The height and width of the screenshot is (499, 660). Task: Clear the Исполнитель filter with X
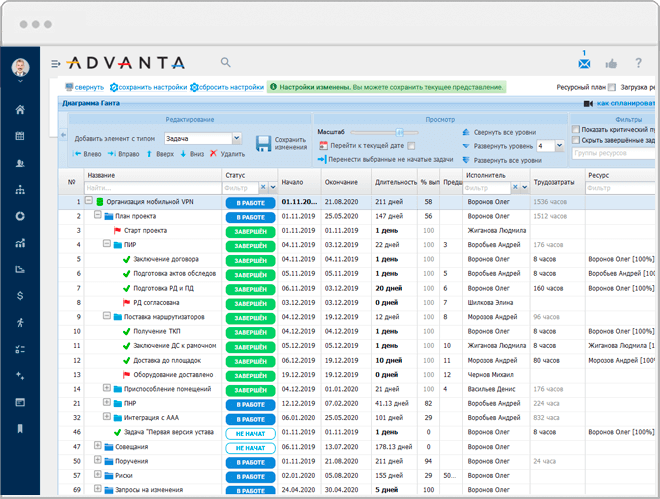coord(515,187)
